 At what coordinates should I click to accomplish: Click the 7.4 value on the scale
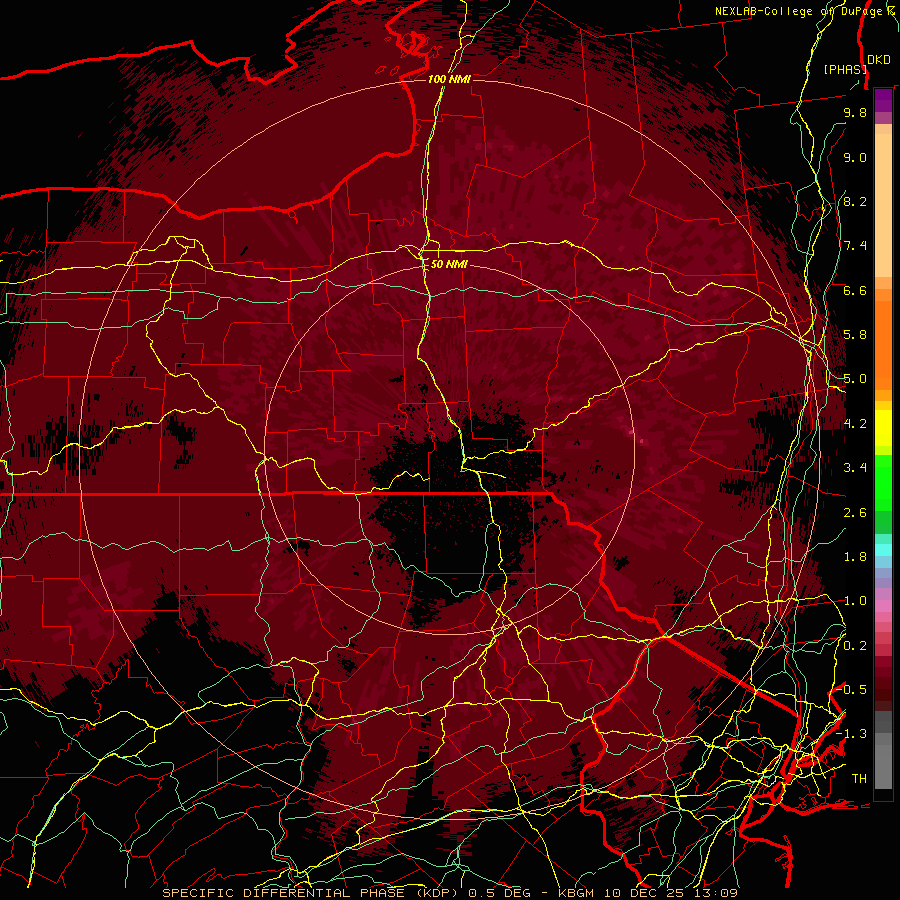[855, 246]
